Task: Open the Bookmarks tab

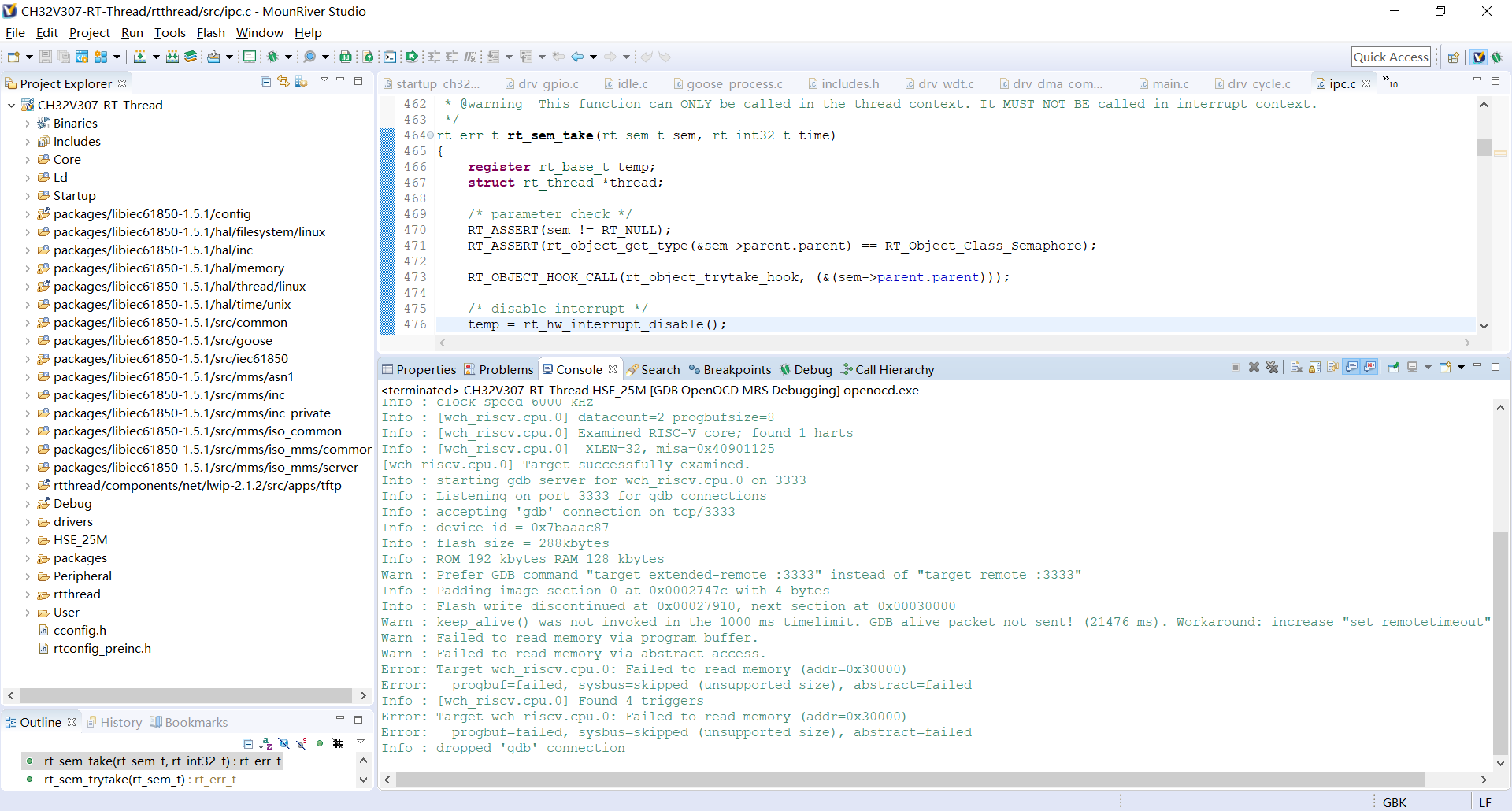Action: (189, 722)
